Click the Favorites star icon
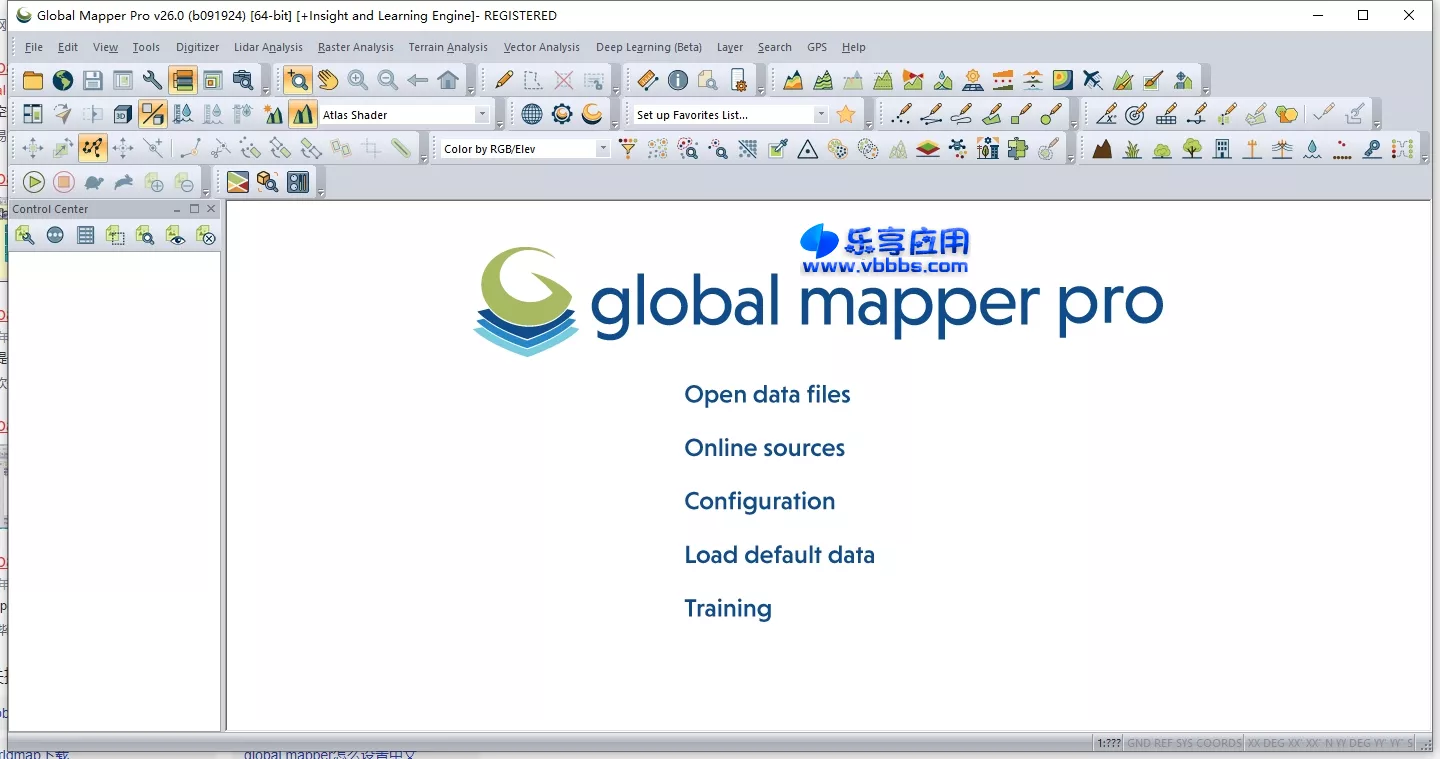 pos(846,114)
